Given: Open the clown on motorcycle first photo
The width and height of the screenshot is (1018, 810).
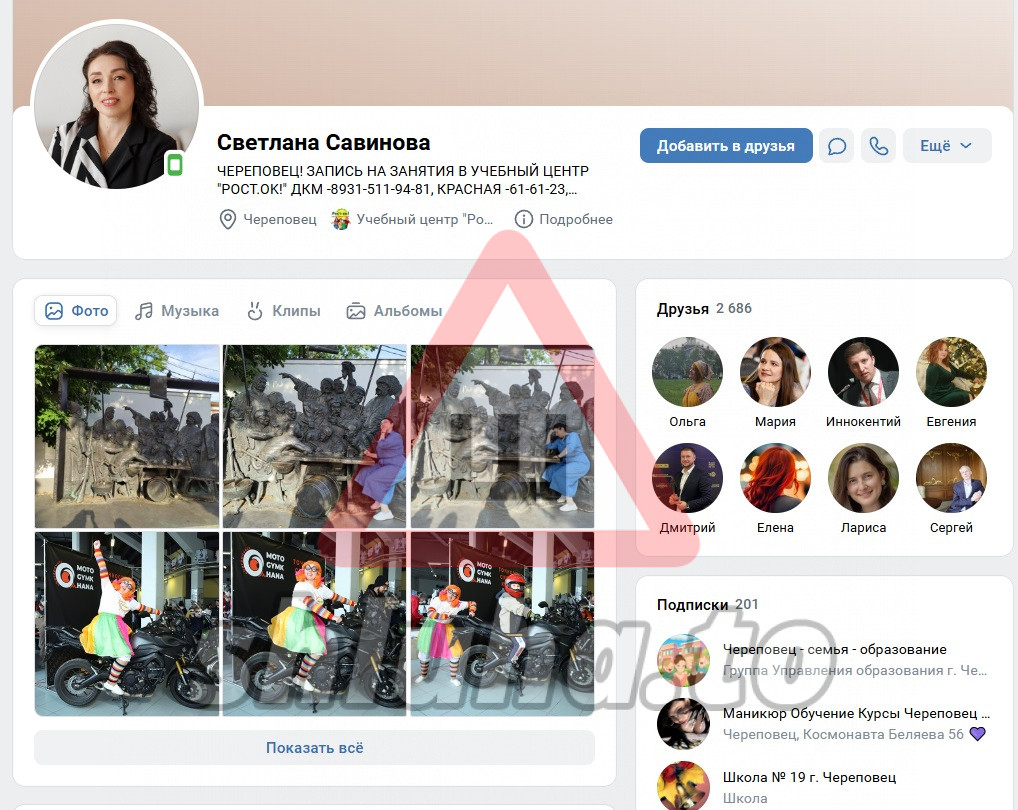Looking at the screenshot, I should click(127, 624).
